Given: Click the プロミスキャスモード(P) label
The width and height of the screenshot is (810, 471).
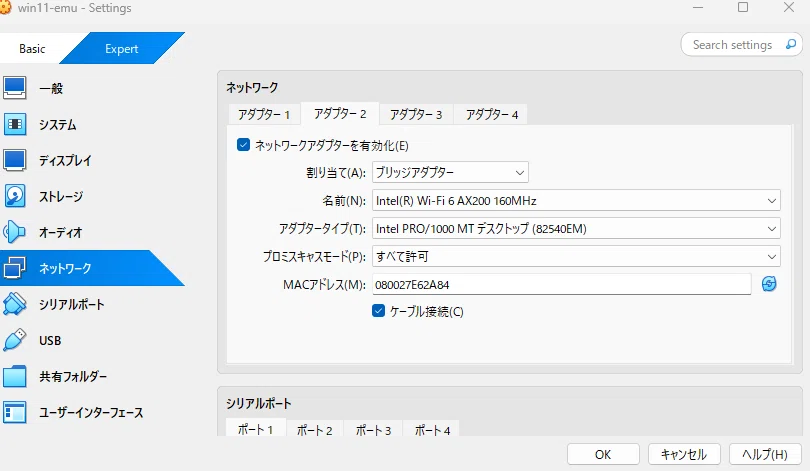Looking at the screenshot, I should click(315, 256).
